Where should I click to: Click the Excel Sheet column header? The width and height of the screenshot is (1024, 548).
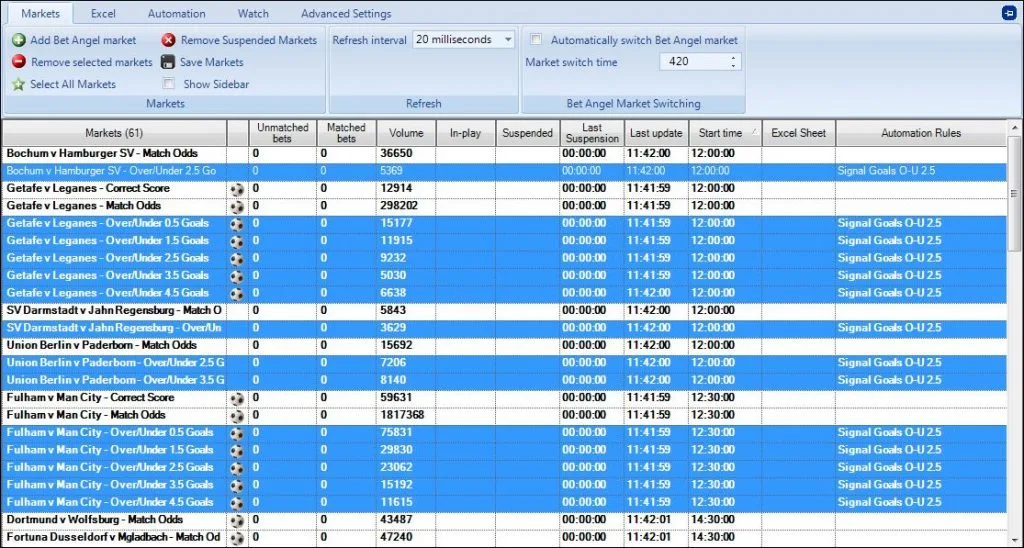point(799,133)
